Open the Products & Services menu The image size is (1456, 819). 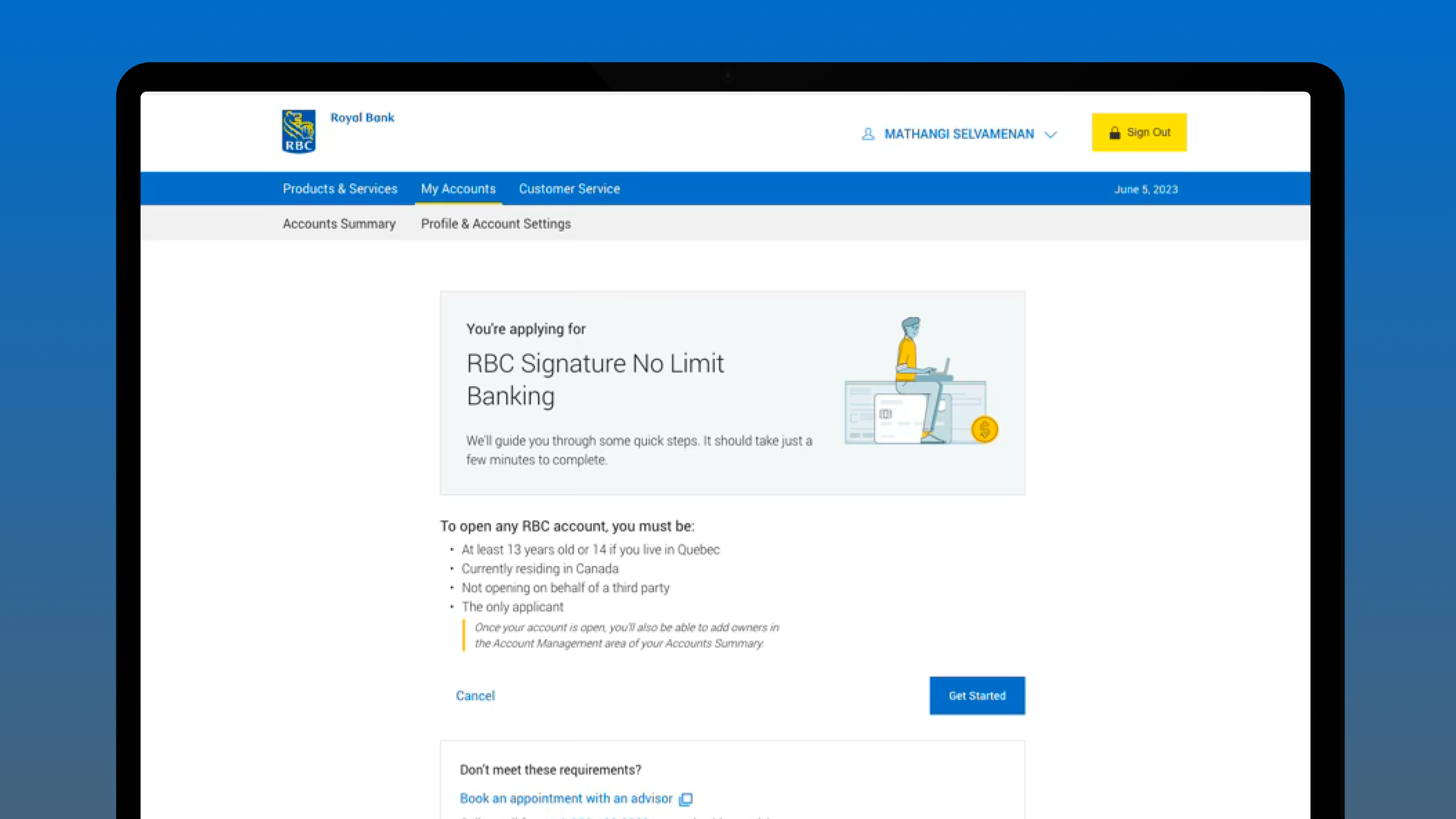pyautogui.click(x=340, y=189)
